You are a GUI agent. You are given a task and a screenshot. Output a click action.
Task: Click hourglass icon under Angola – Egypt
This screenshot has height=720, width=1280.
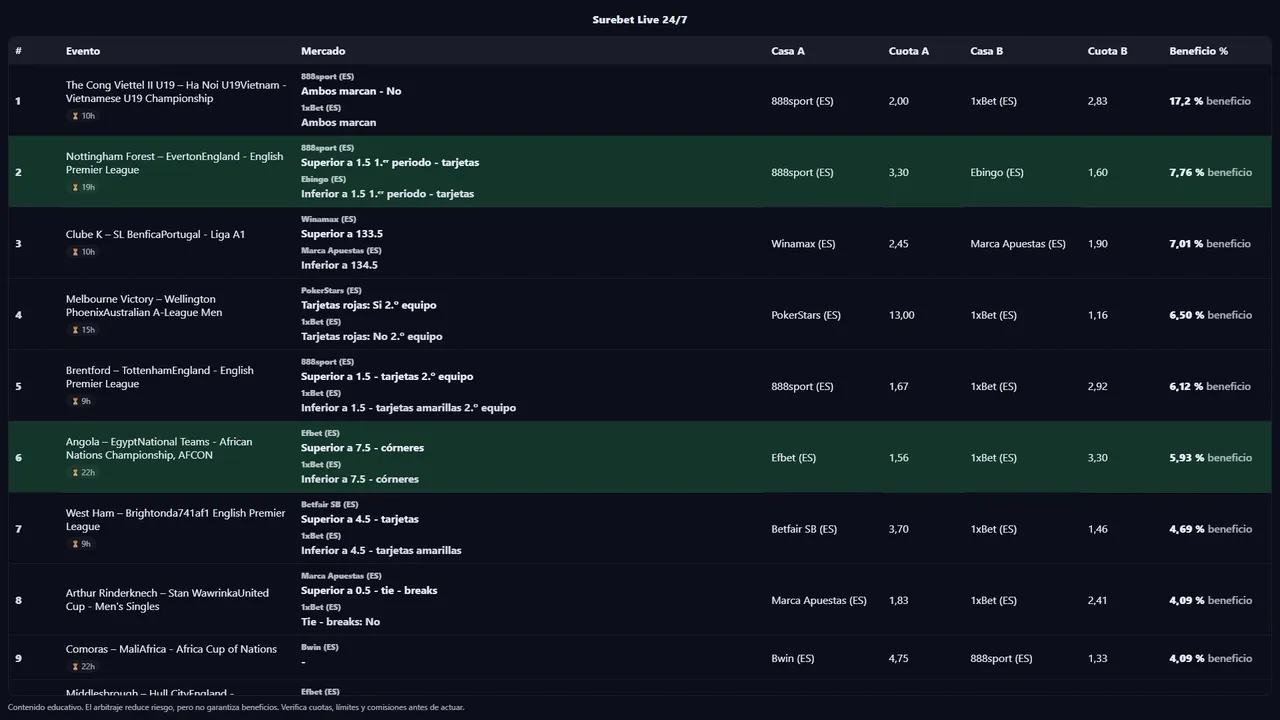tap(75, 472)
